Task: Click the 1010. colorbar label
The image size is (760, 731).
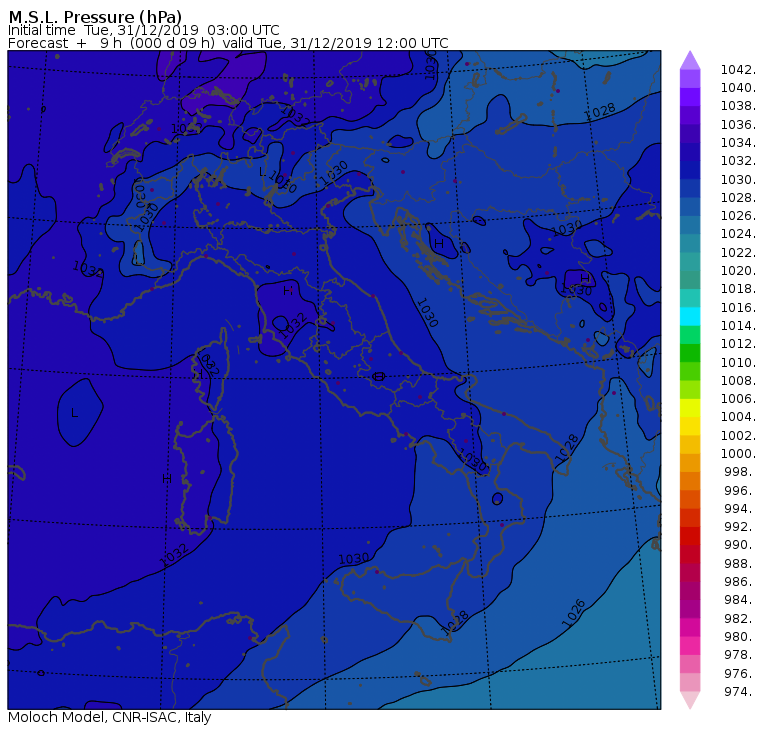Action: pos(738,362)
